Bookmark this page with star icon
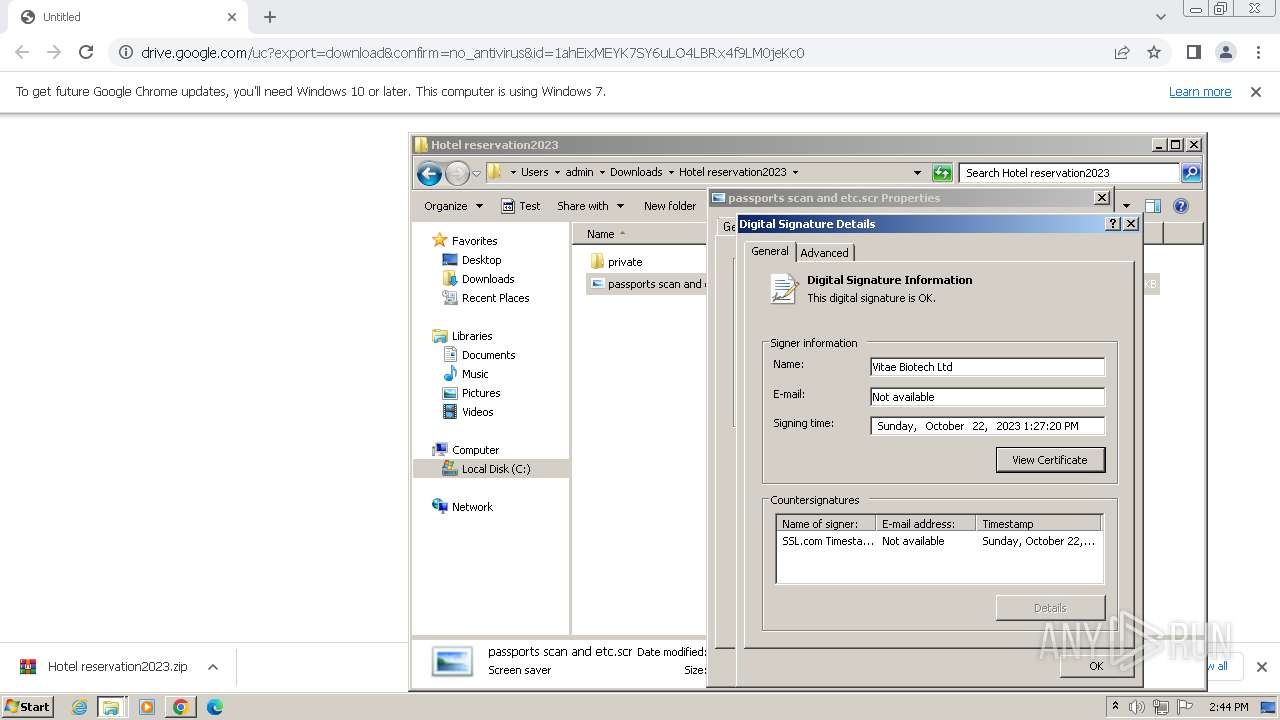1280x720 pixels. 1154,52
